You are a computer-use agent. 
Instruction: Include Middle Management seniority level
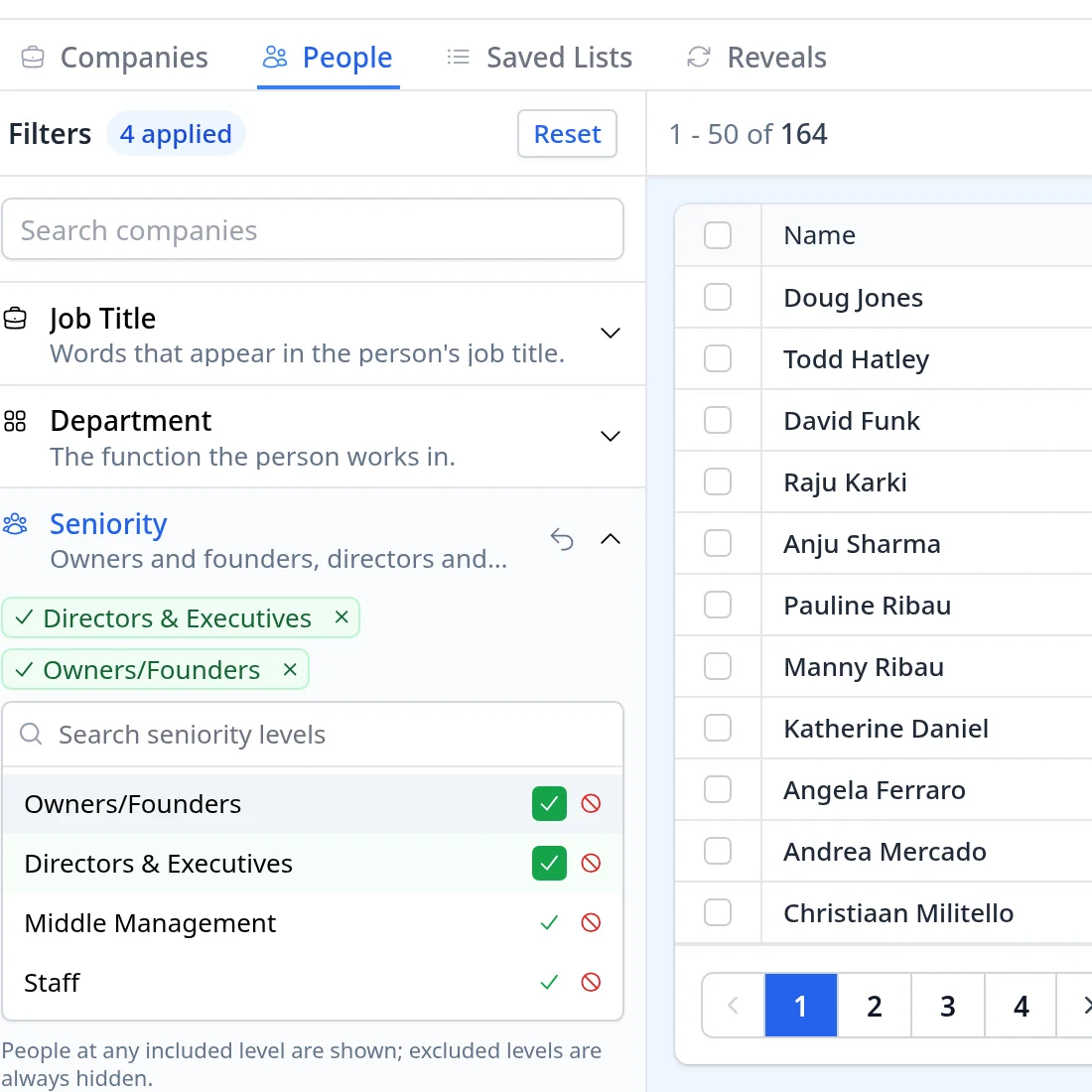pyautogui.click(x=549, y=923)
